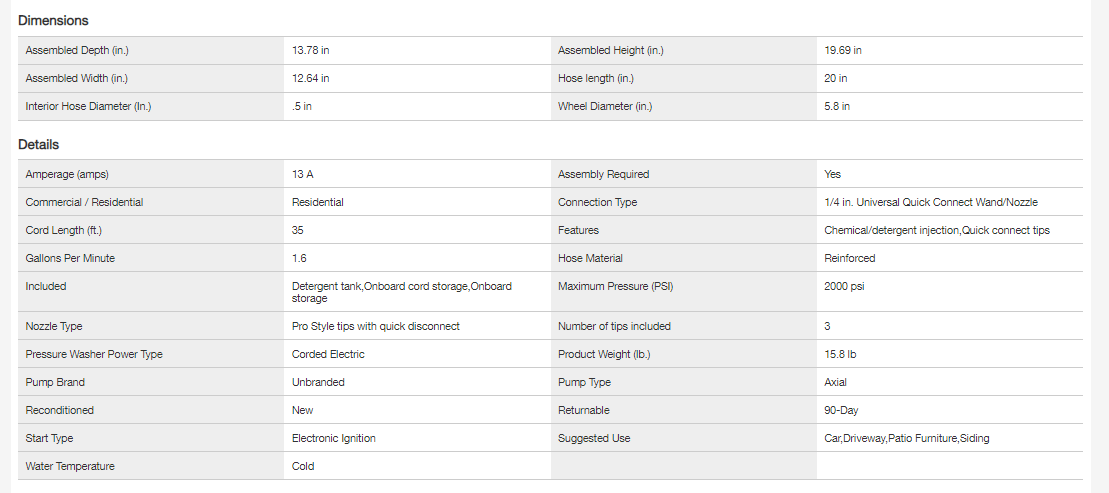Click the Assembled Depth (in.) label
The width and height of the screenshot is (1109, 493).
click(x=77, y=50)
